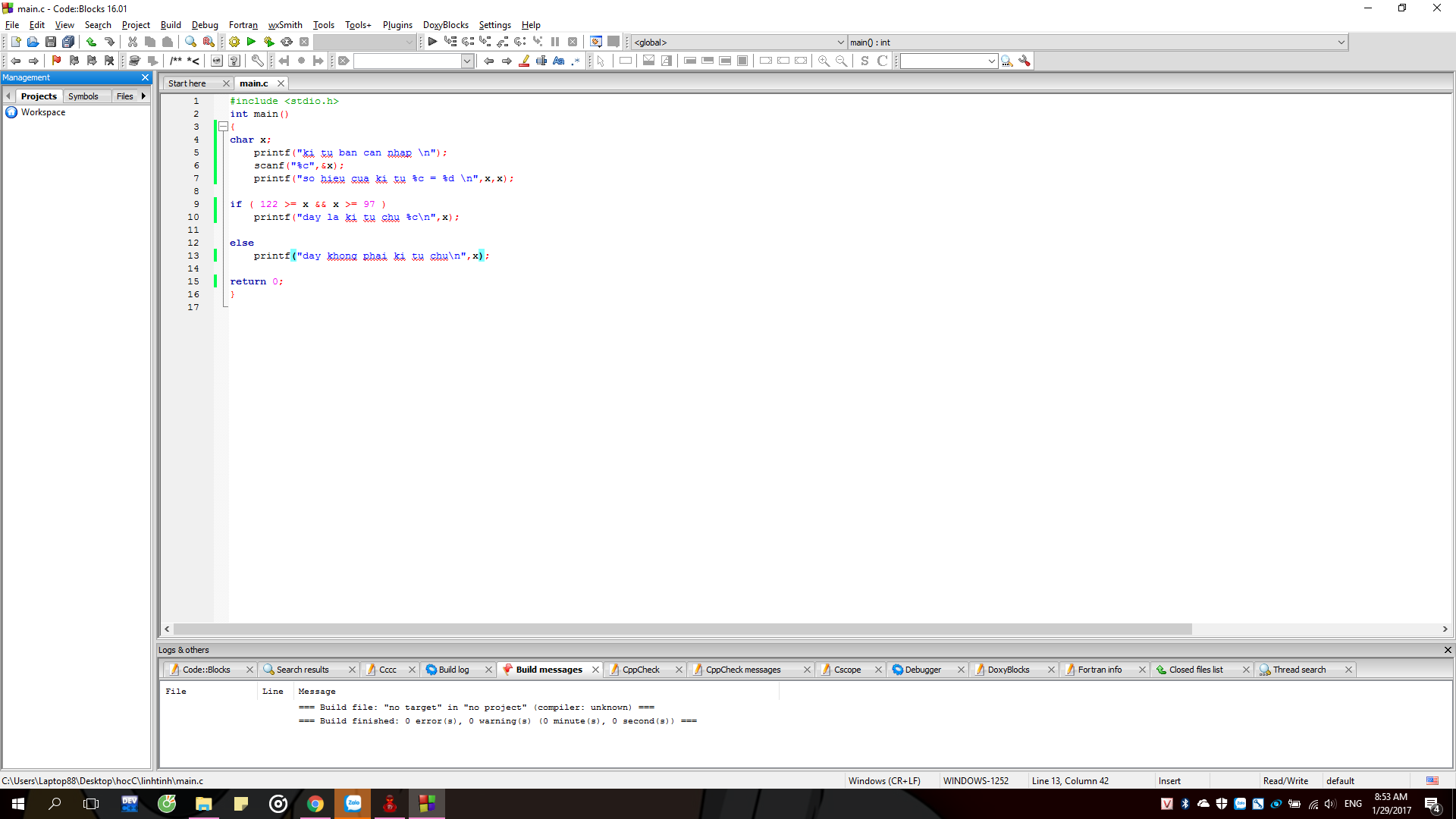Click the Build gear icon

click(234, 42)
